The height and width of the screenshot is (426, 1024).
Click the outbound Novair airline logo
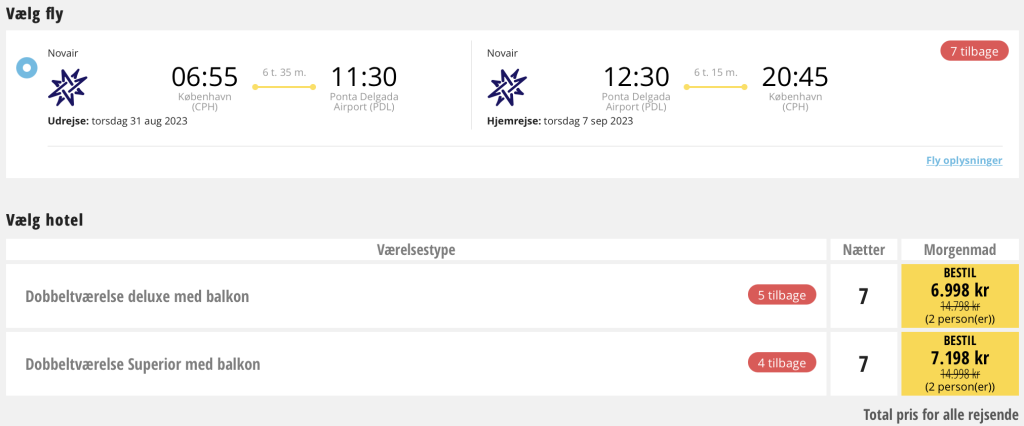click(68, 86)
